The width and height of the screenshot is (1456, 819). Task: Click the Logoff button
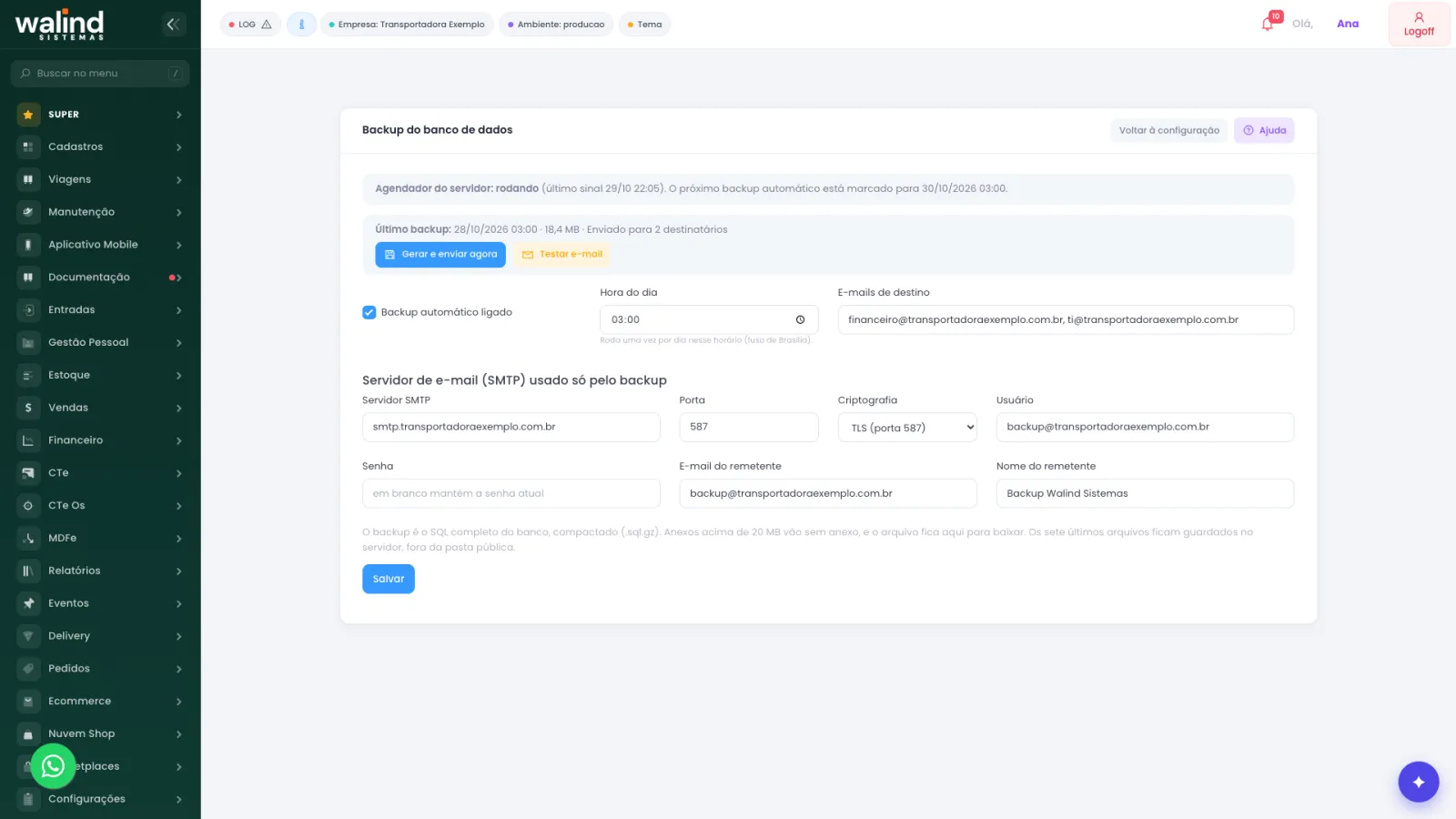point(1419,25)
